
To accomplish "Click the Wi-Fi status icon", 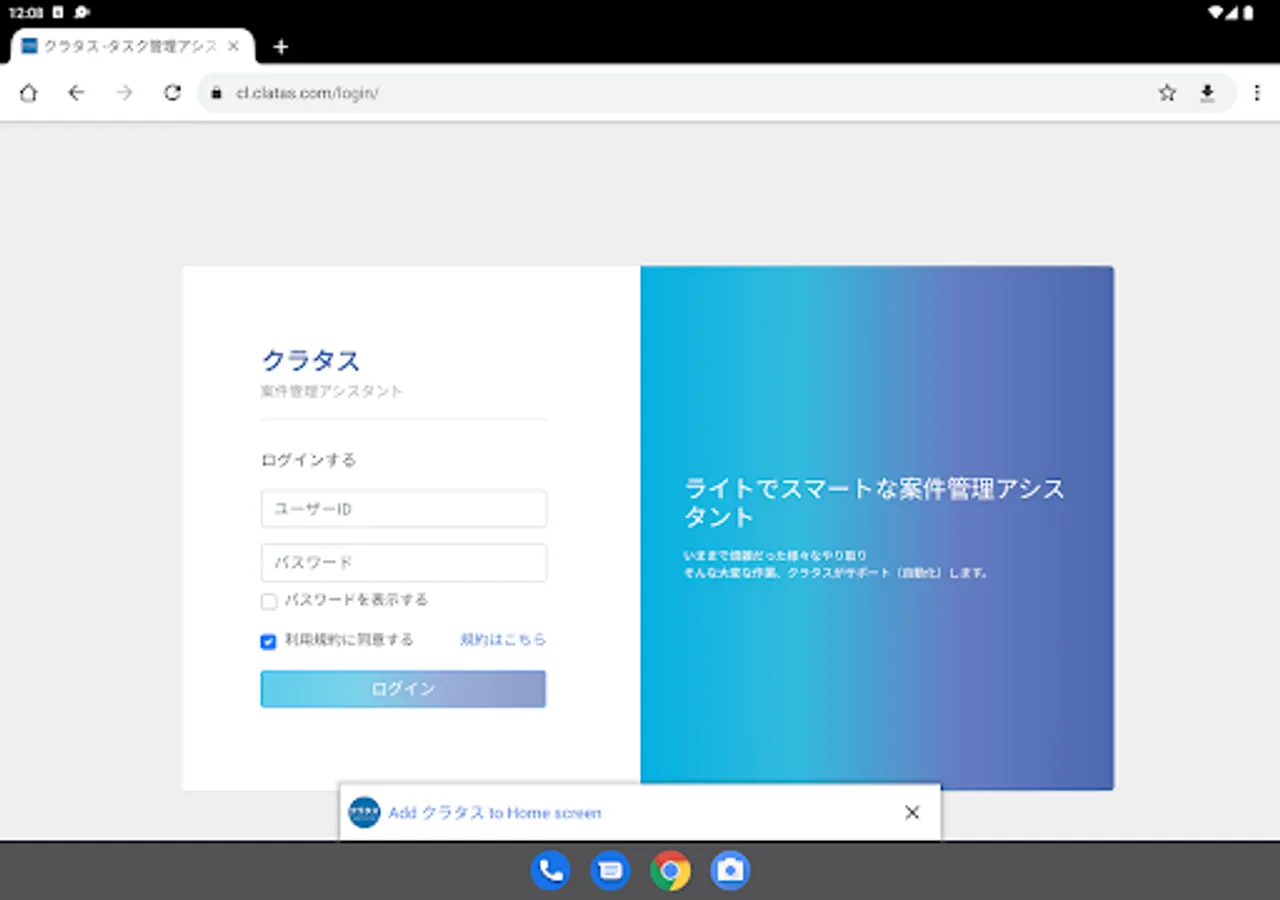I will click(x=1216, y=13).
